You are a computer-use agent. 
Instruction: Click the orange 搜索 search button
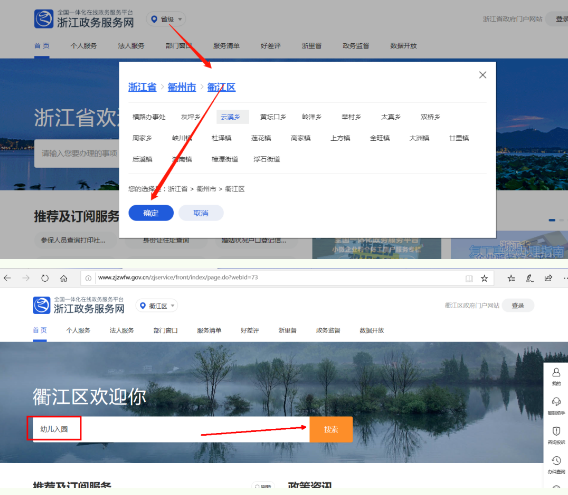point(331,429)
